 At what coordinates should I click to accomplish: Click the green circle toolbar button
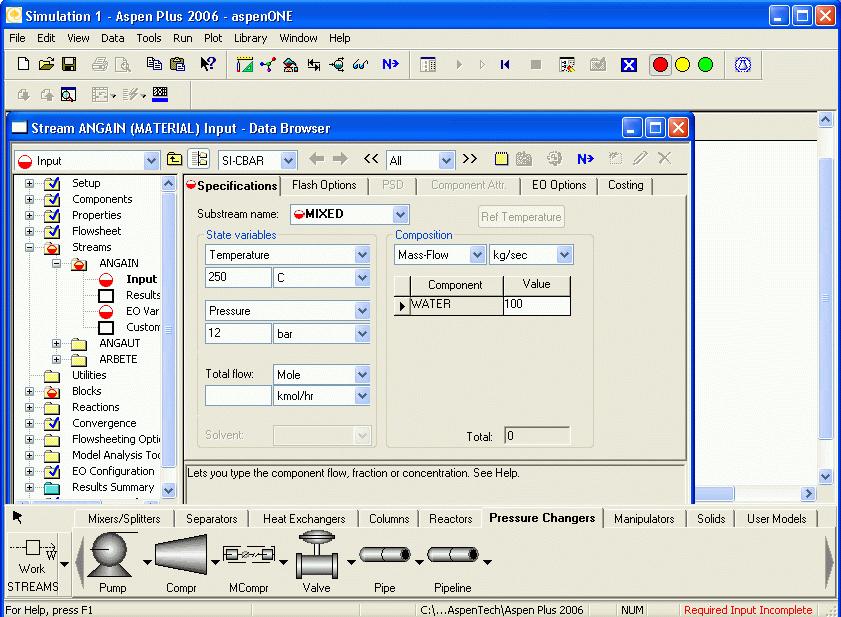coord(705,65)
